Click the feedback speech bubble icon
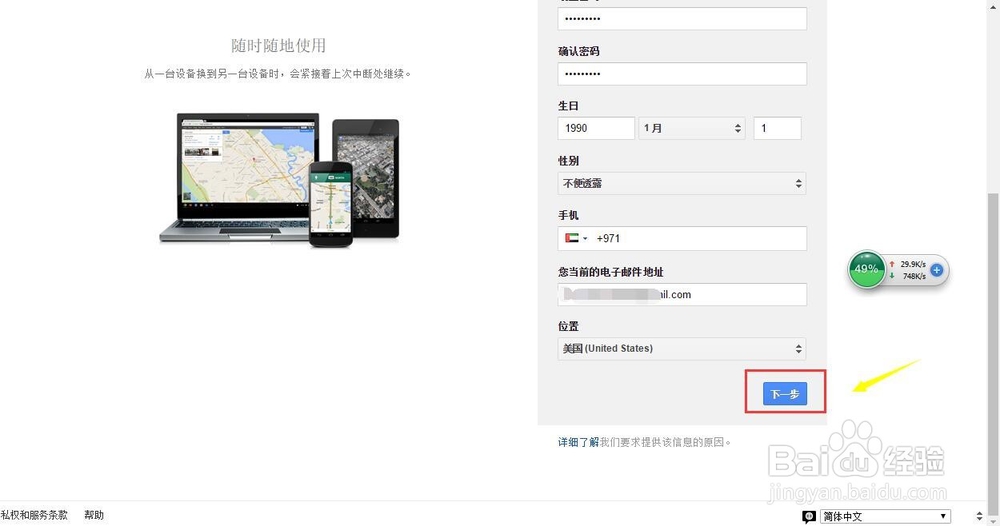Viewport: 1000px width, 526px height. 809,516
